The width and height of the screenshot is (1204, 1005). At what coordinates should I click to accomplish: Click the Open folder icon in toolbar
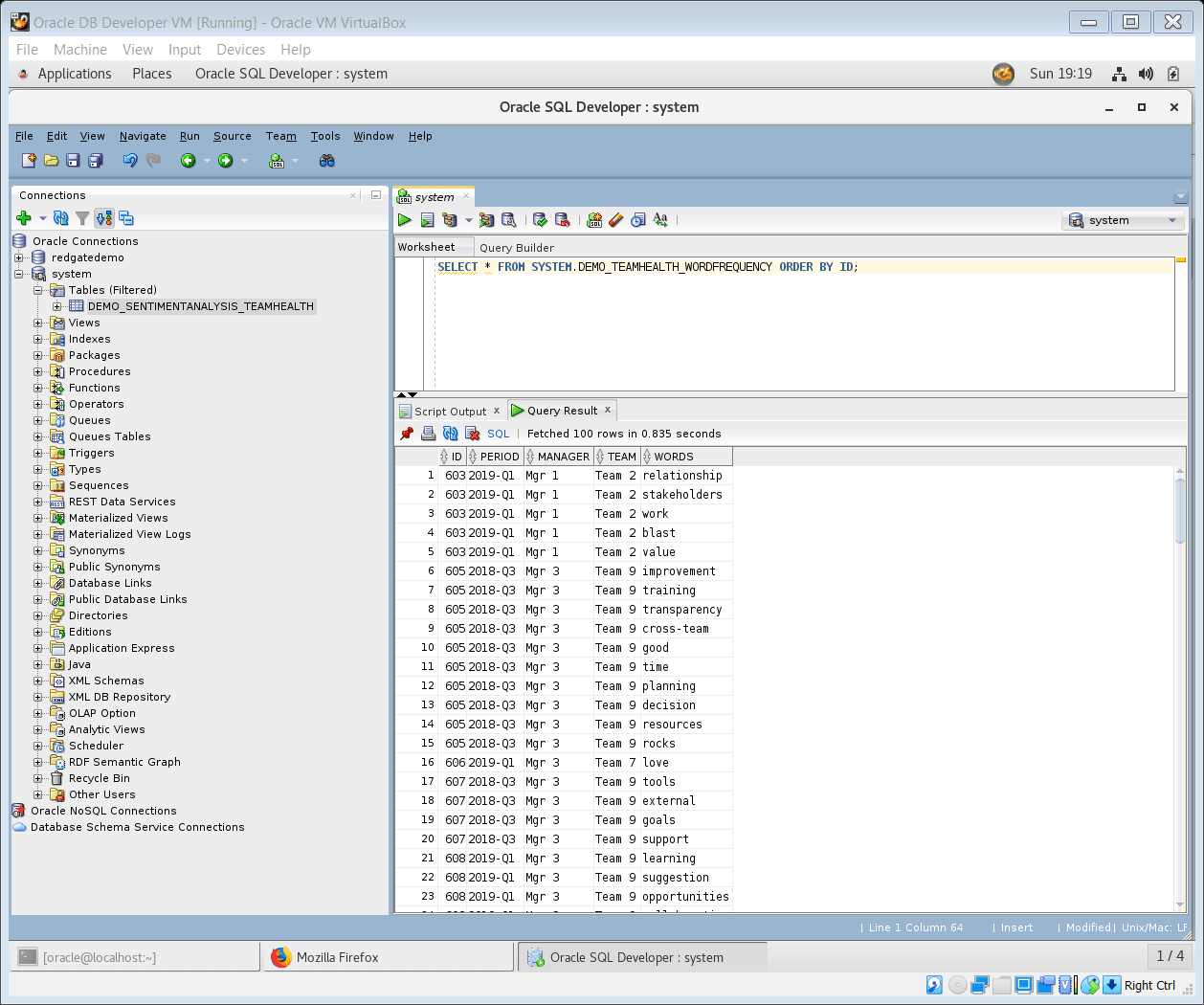pos(51,161)
